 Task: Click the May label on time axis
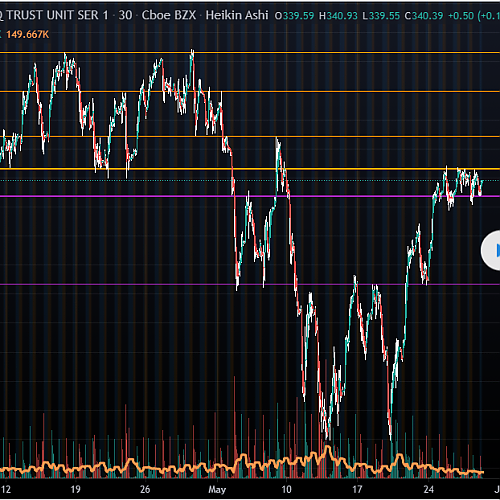coord(217,490)
